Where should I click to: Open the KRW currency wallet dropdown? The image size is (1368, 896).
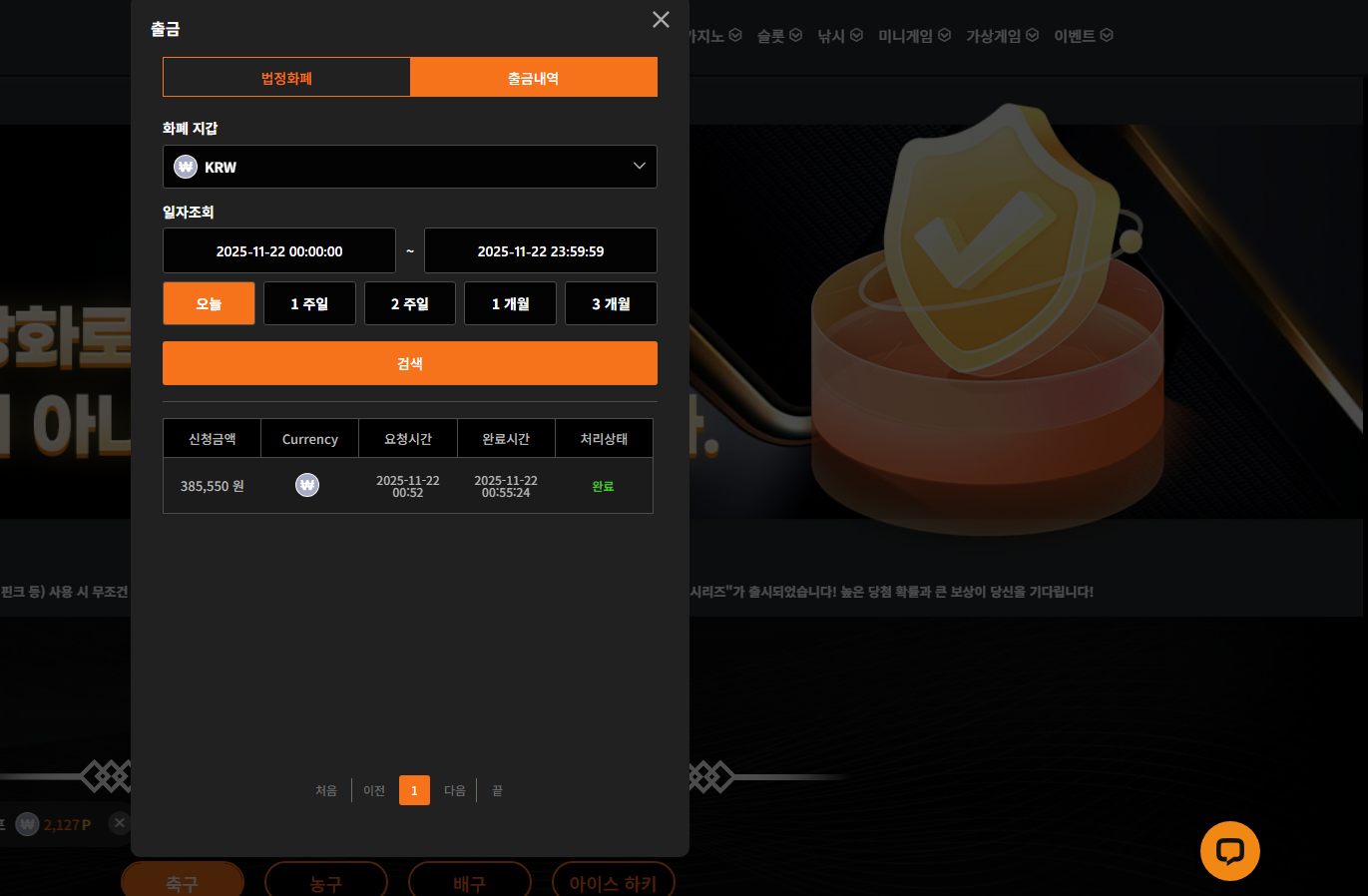point(409,167)
